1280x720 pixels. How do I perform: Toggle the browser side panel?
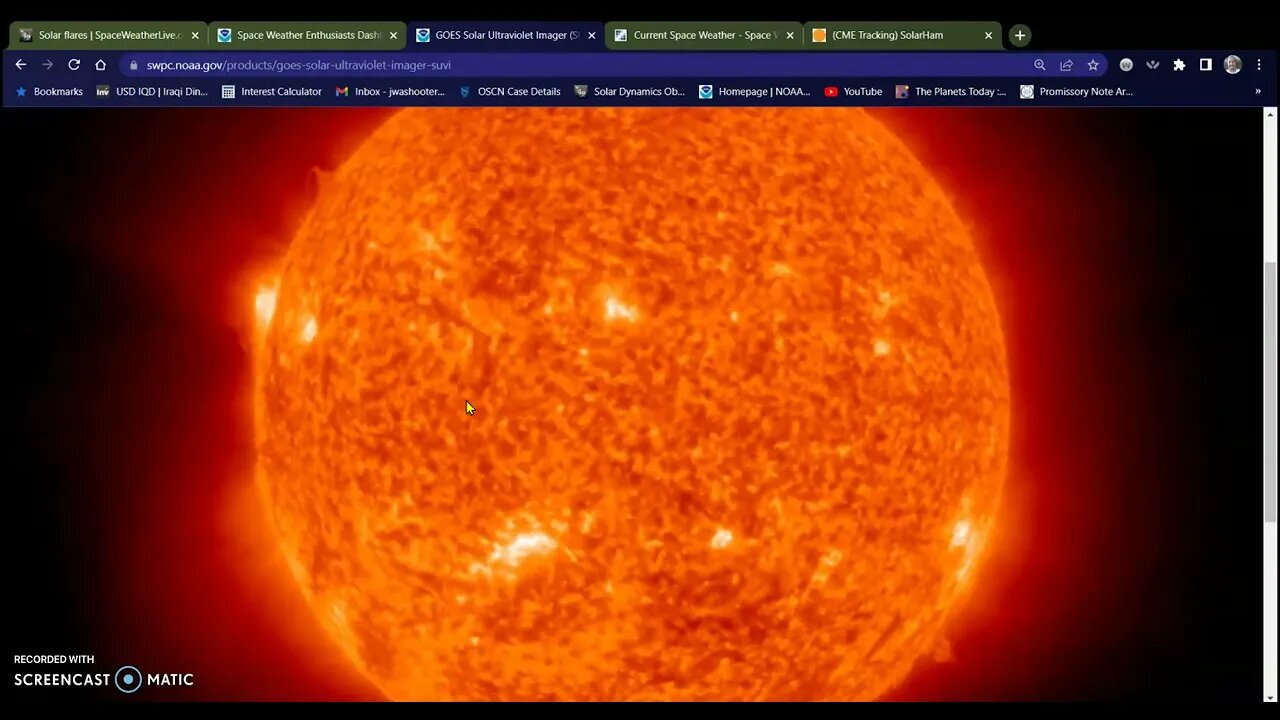point(1206,65)
